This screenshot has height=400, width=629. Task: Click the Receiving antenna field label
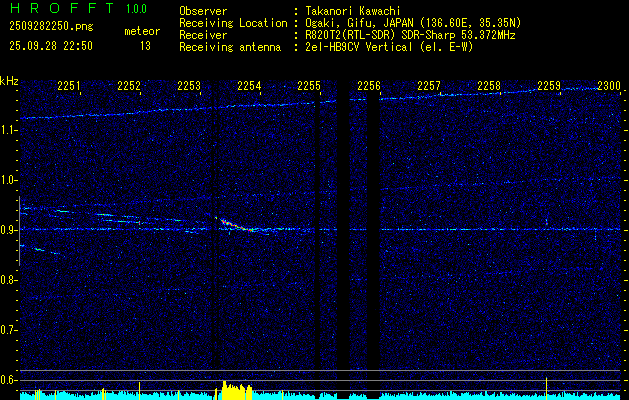[230, 47]
